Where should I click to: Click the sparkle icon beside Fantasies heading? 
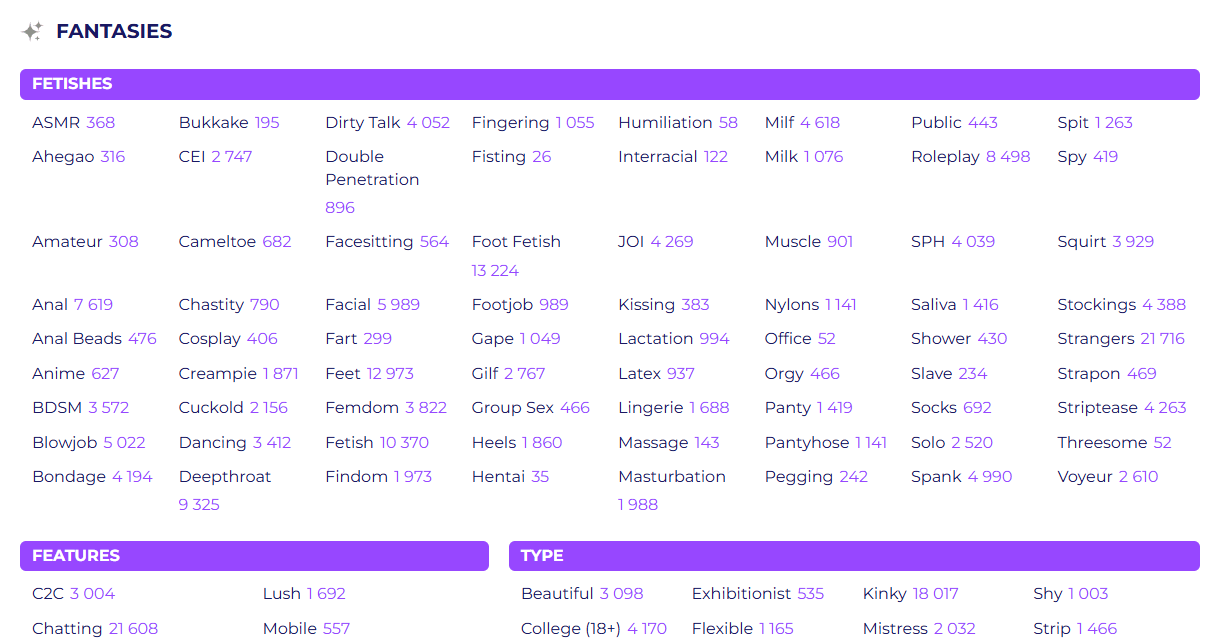click(32, 32)
